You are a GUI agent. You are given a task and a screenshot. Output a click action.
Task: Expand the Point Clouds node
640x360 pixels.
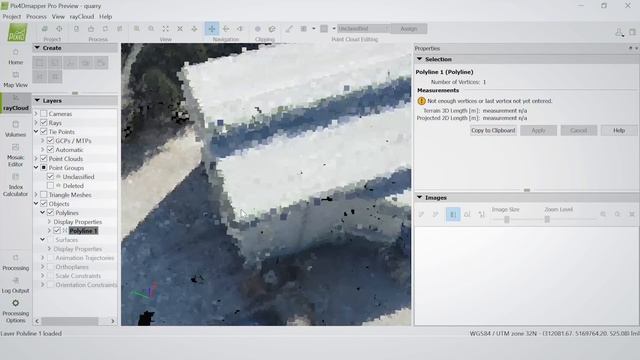click(36, 158)
